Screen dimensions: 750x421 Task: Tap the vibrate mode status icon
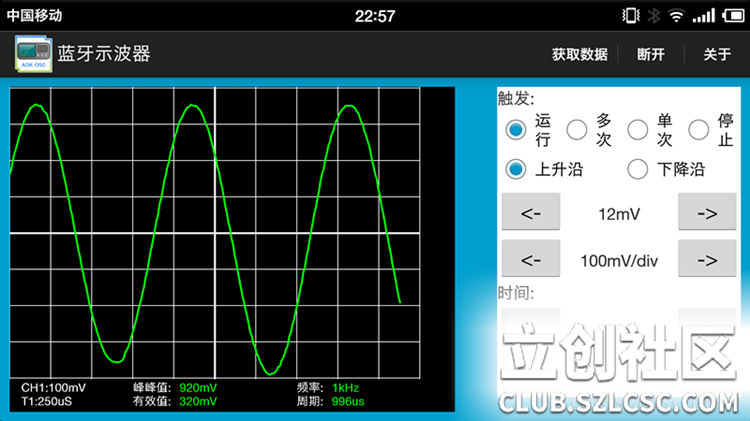pyautogui.click(x=631, y=16)
